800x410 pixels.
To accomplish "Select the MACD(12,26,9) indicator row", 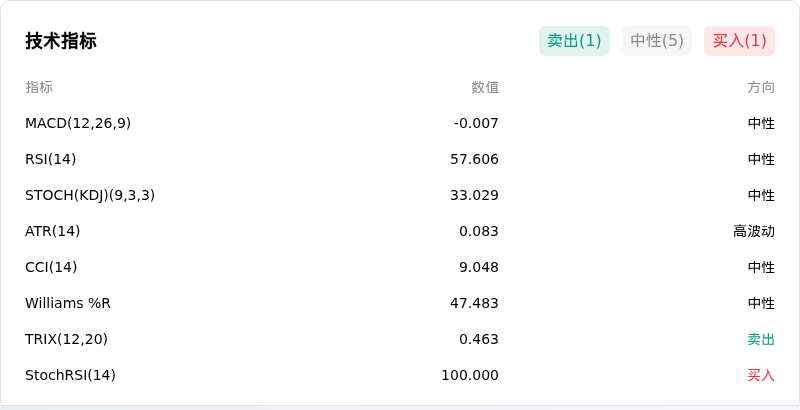I will click(x=400, y=123).
